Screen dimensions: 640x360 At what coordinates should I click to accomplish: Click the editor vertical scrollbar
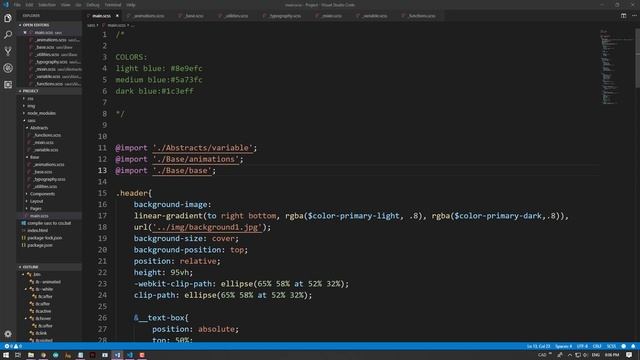pos(638,57)
